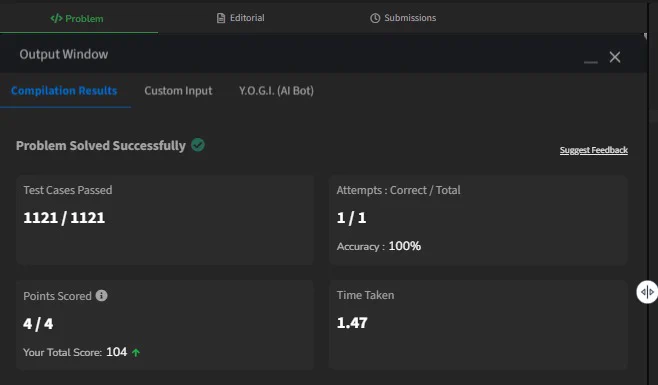Close the Output Window with X
Screen dimensions: 658x385
point(615,57)
